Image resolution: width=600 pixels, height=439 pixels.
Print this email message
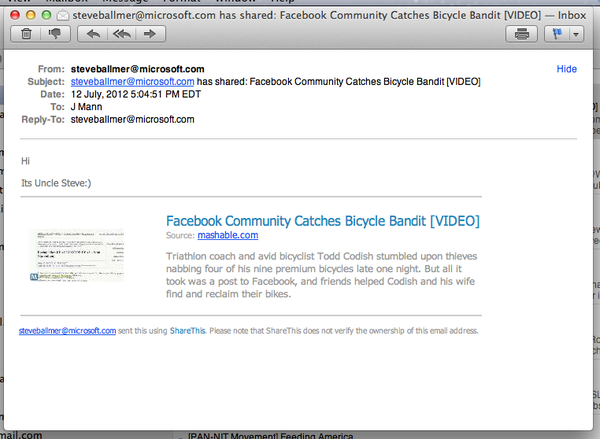pyautogui.click(x=522, y=34)
